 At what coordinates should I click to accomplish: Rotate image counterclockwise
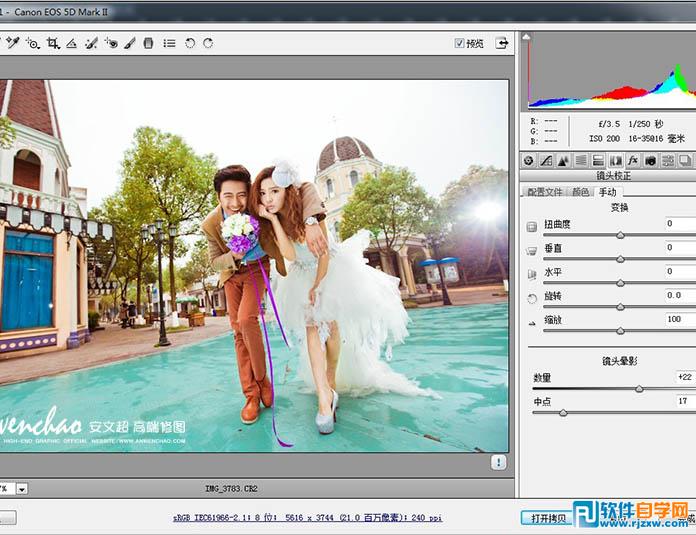click(189, 43)
